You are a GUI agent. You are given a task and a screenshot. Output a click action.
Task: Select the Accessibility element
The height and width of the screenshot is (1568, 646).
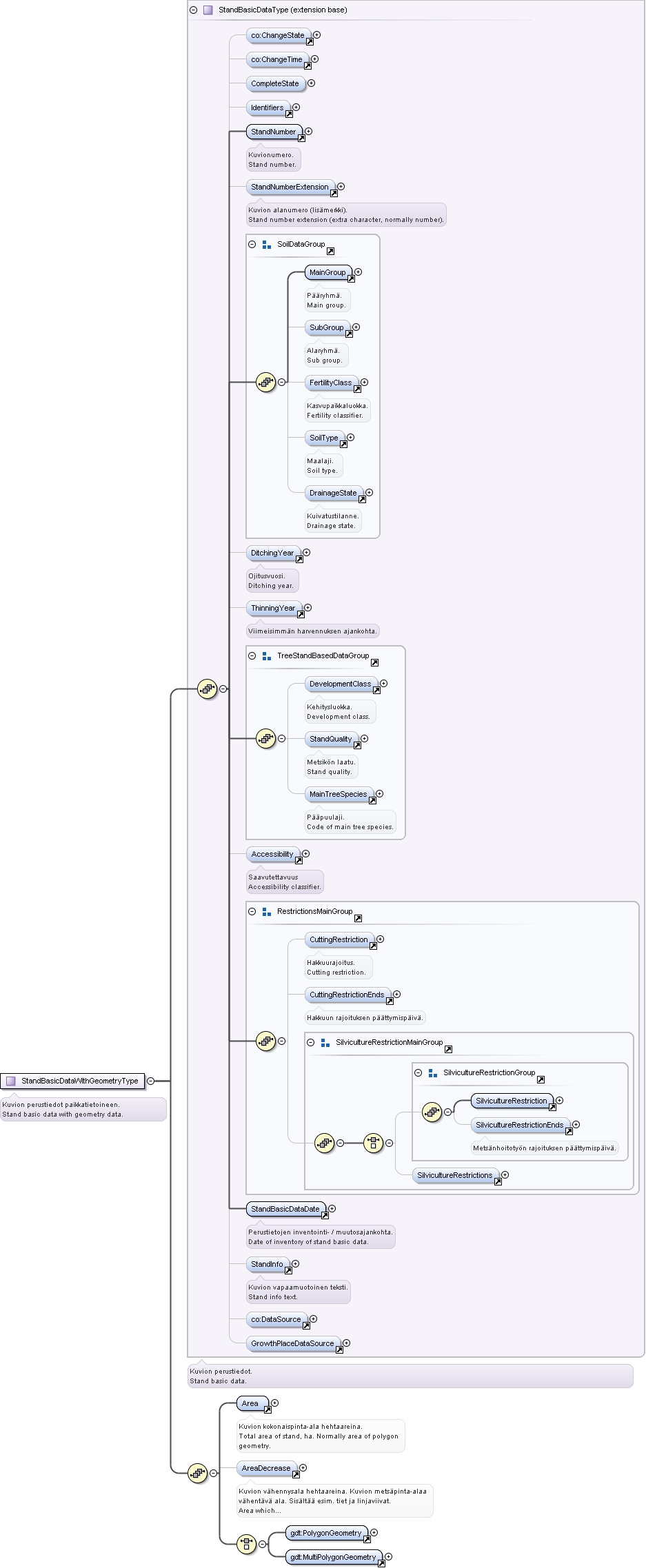click(273, 854)
